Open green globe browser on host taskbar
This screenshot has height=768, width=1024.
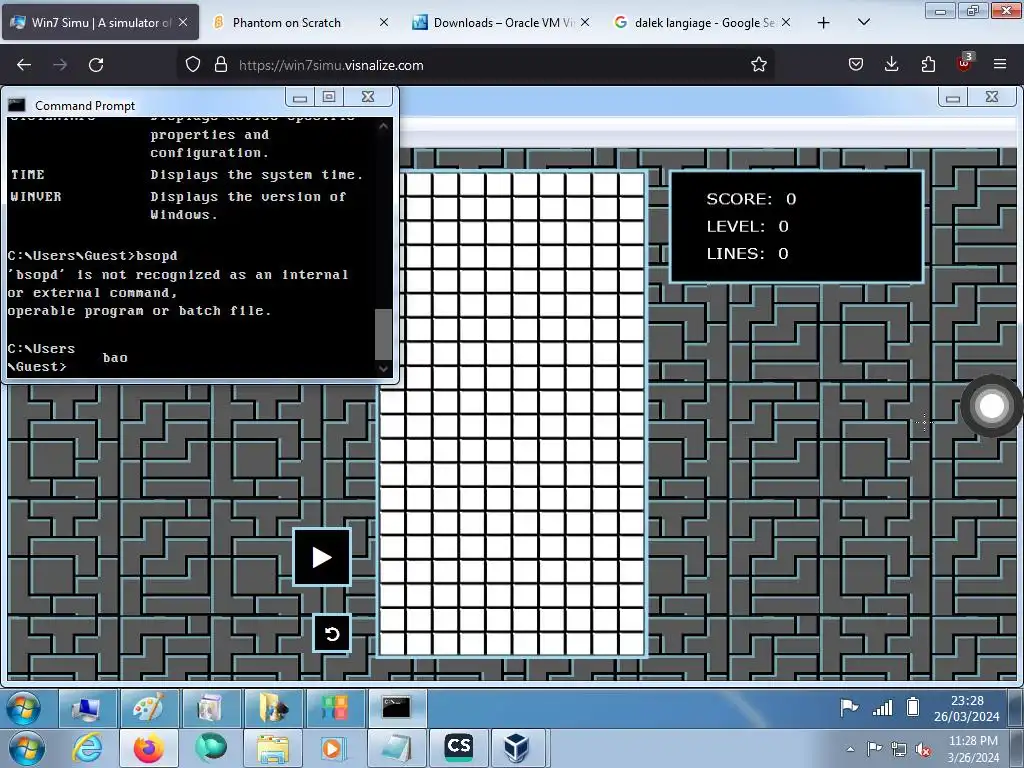point(210,748)
